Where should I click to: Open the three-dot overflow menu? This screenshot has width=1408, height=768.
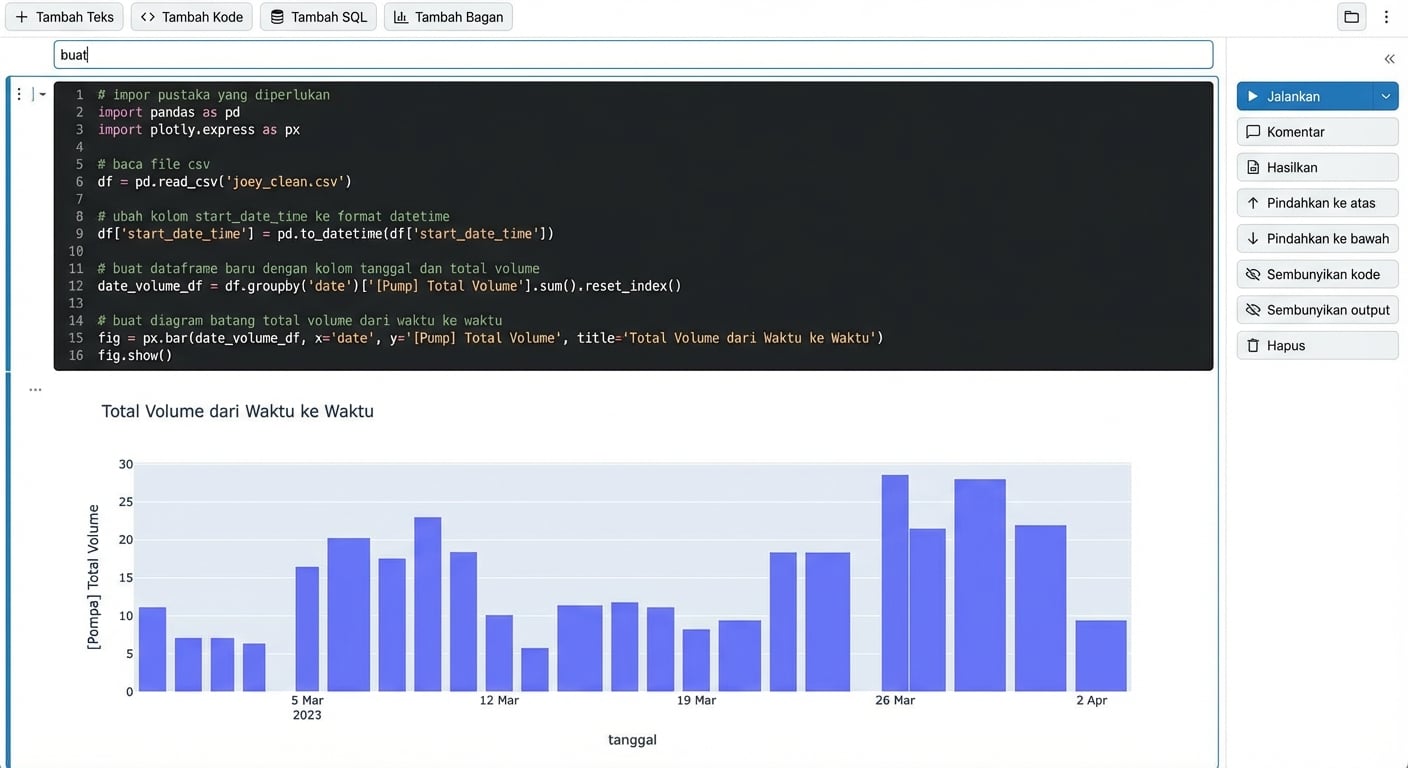(1386, 17)
